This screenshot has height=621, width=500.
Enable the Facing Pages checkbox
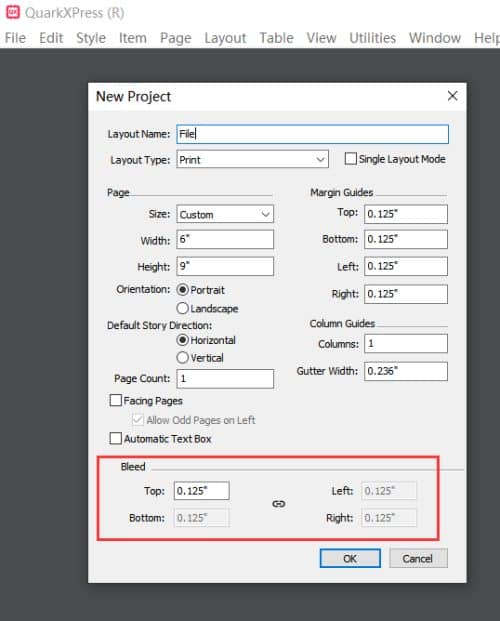point(116,400)
